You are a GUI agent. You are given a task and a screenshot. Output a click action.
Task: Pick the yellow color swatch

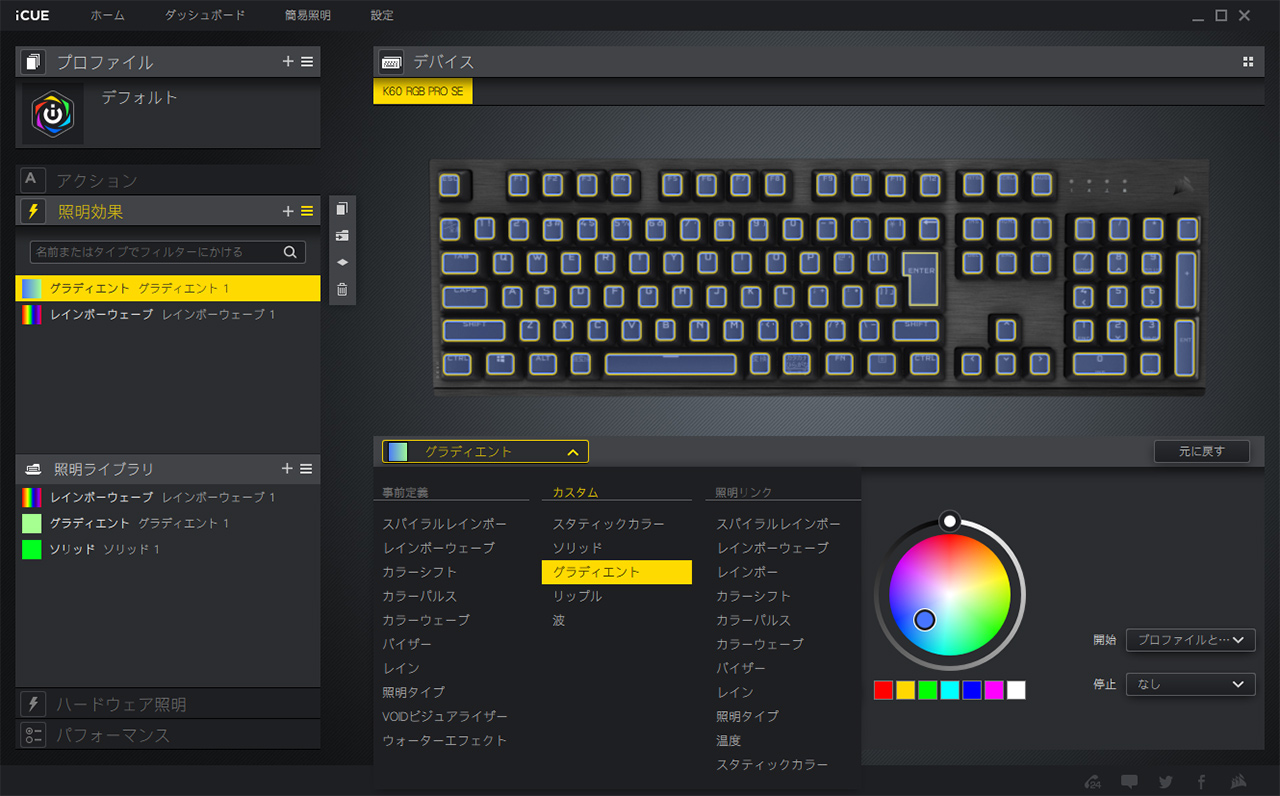(905, 690)
